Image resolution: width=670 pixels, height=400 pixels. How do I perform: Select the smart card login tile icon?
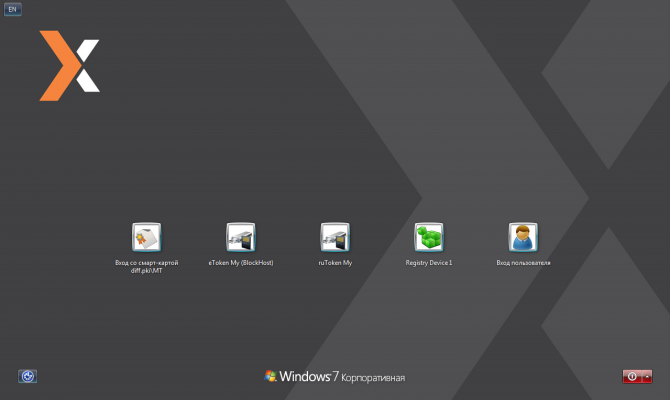(x=147, y=237)
